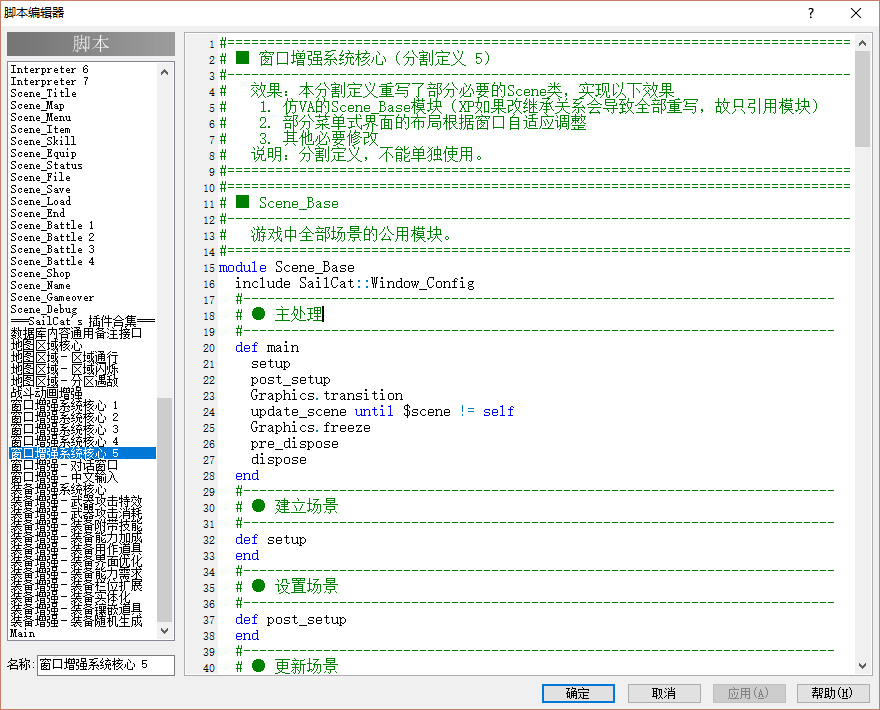The image size is (880, 710).
Task: Click the 确定 button
Action: [578, 693]
